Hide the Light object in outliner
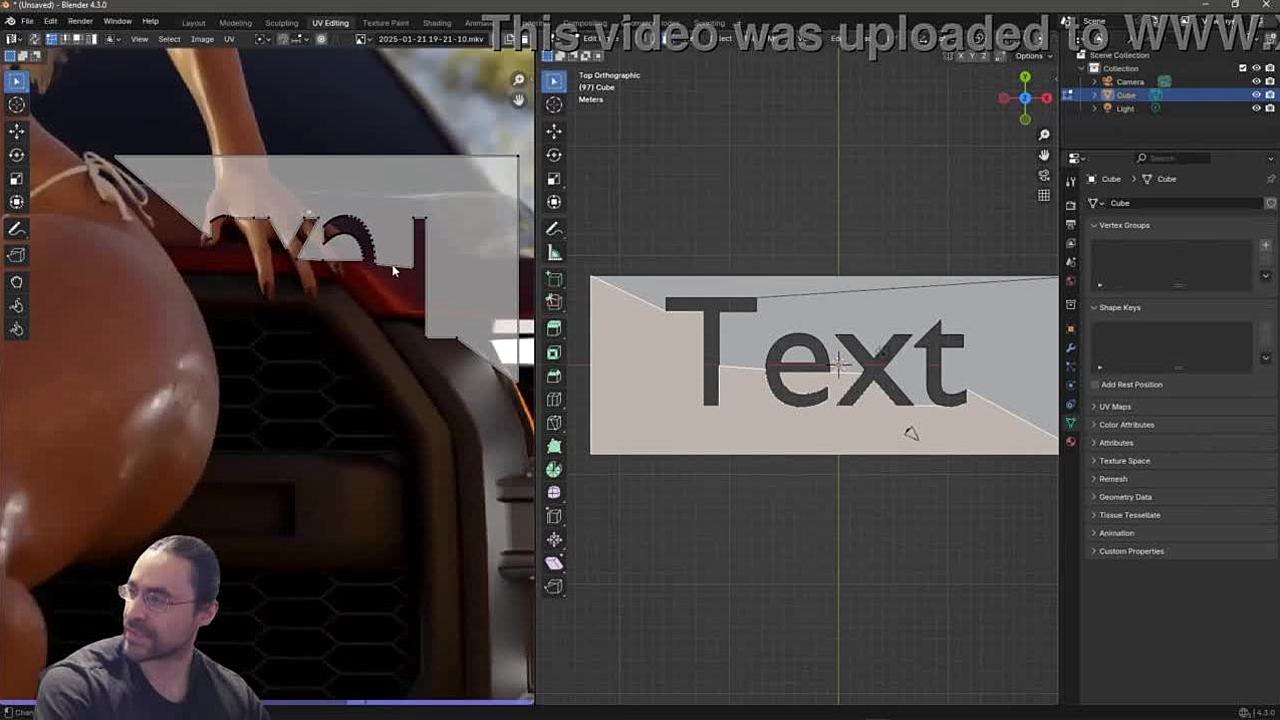Viewport: 1280px width, 720px height. pyautogui.click(x=1257, y=108)
